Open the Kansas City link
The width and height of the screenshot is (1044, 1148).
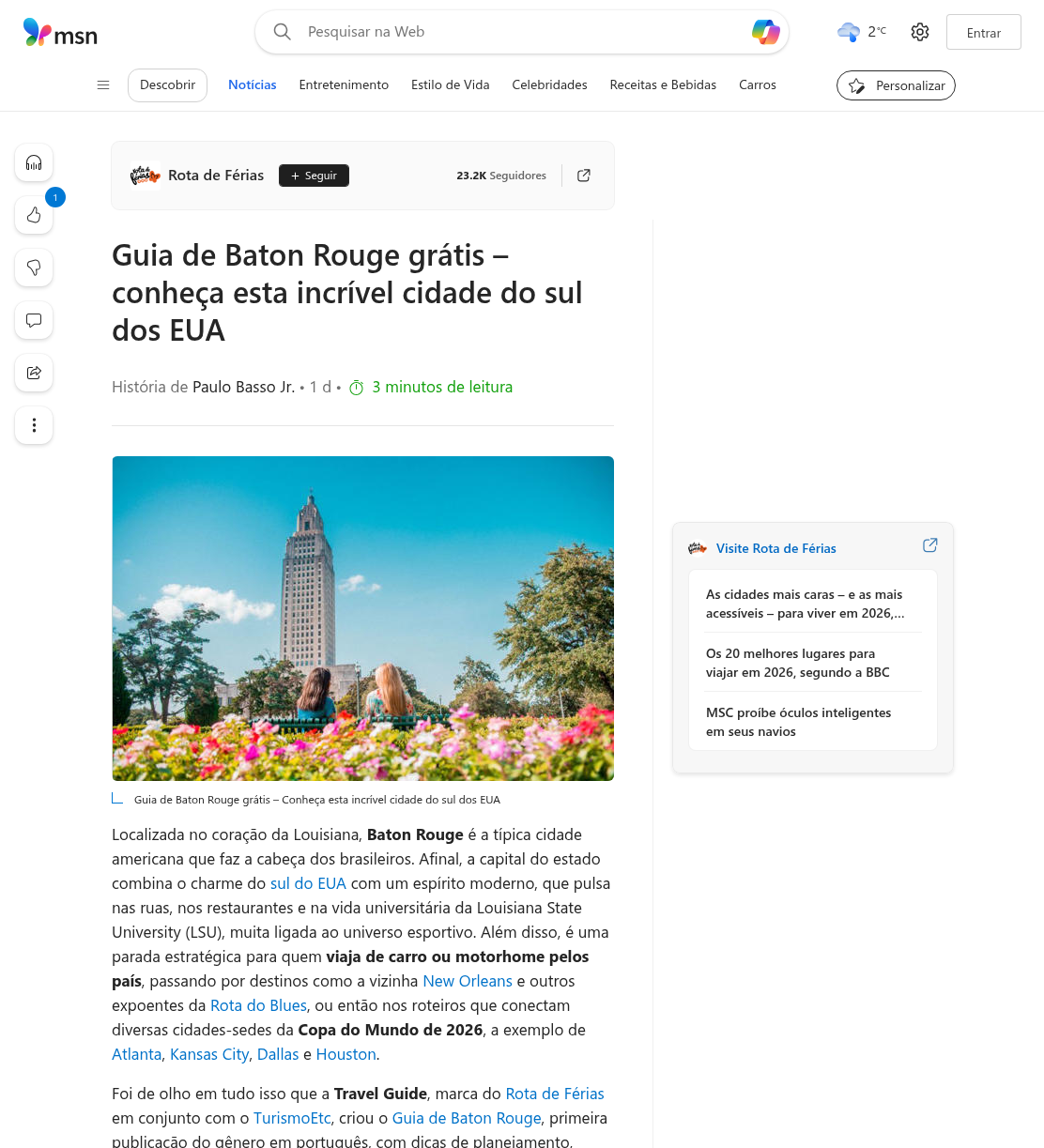(209, 1054)
